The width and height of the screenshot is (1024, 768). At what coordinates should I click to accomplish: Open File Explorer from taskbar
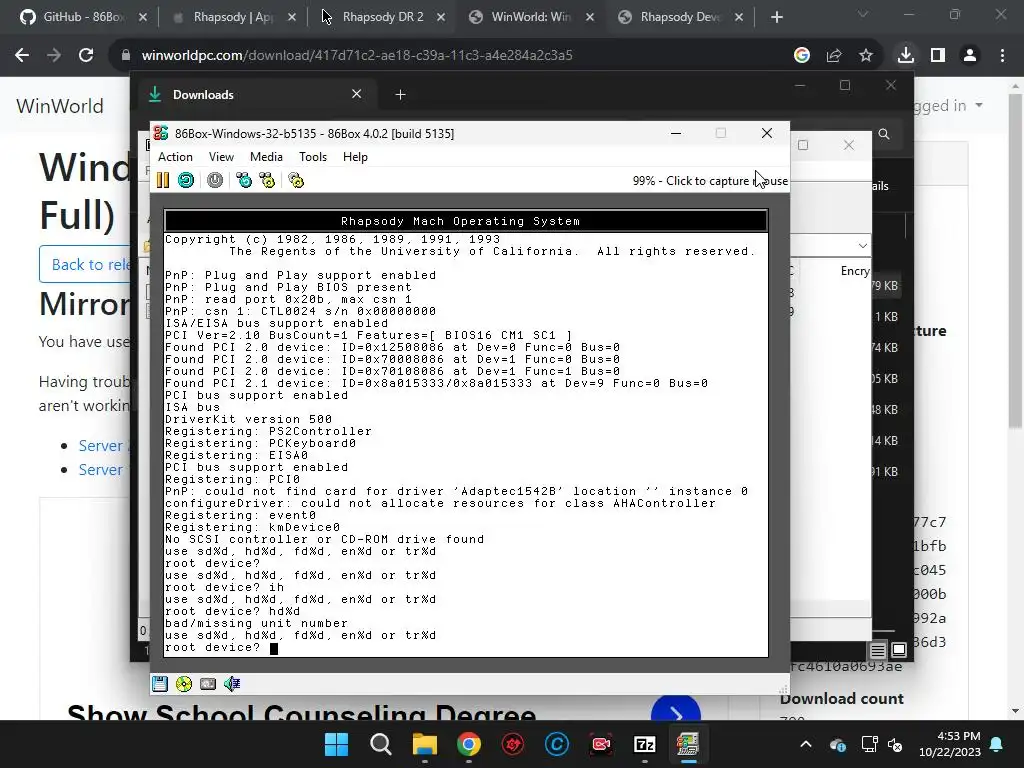424,744
